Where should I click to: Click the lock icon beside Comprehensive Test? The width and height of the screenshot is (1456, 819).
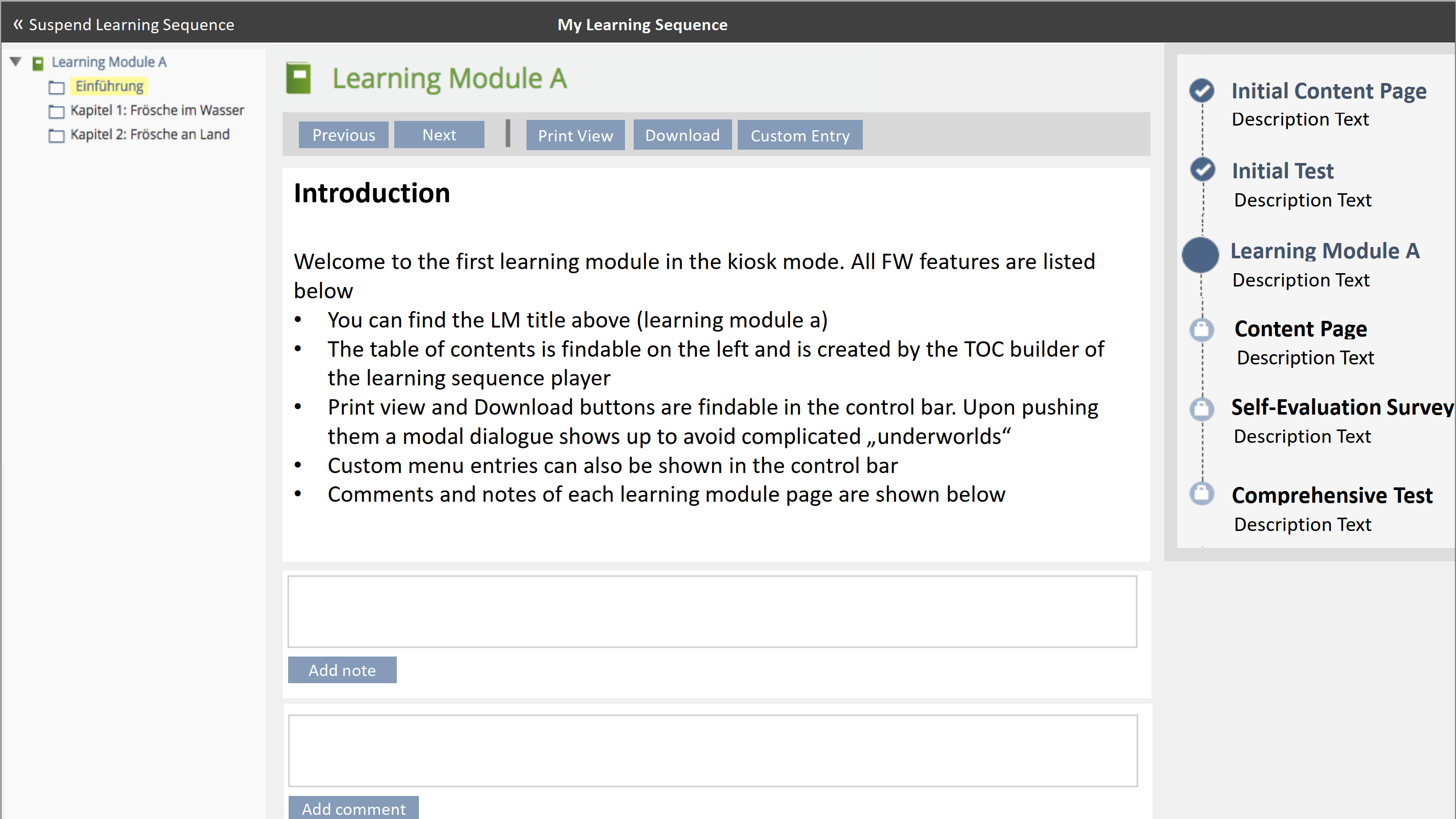1201,493
